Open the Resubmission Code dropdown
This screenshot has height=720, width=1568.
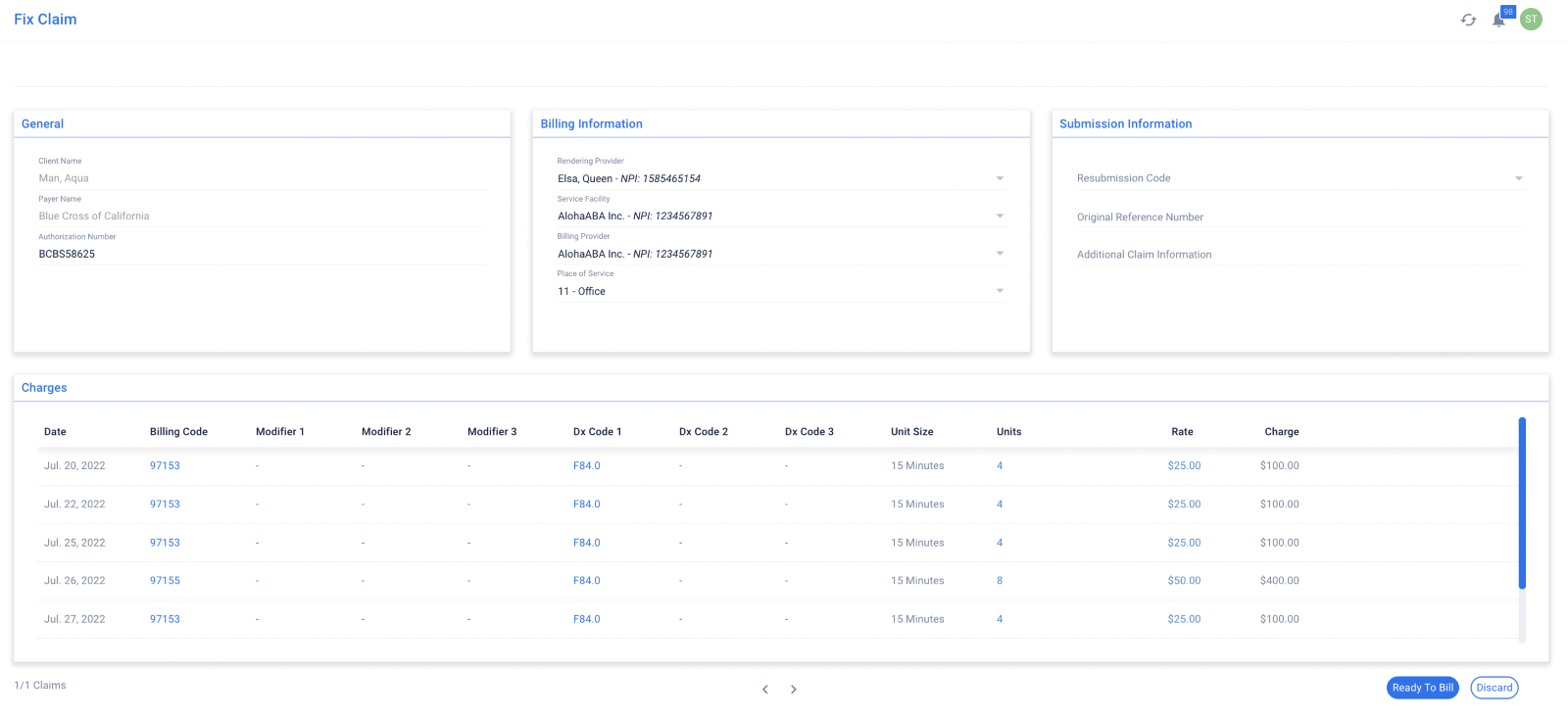(1518, 178)
